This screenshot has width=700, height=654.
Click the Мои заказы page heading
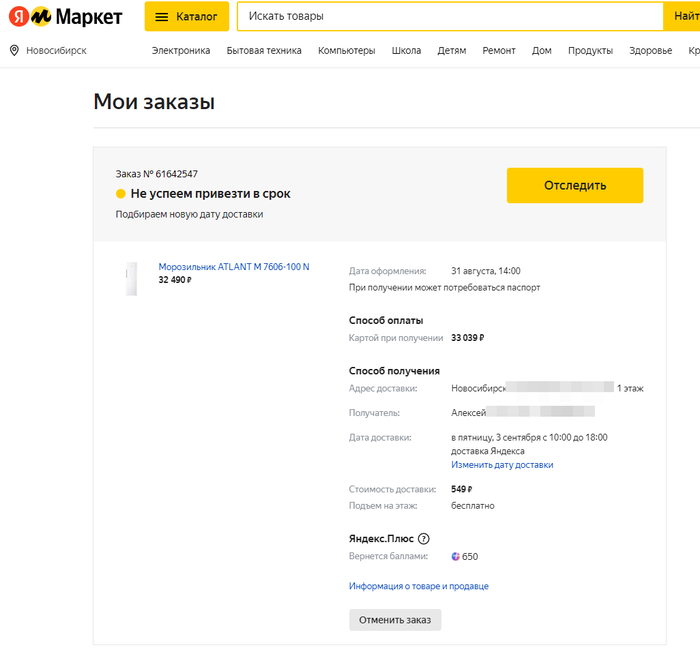click(x=154, y=101)
